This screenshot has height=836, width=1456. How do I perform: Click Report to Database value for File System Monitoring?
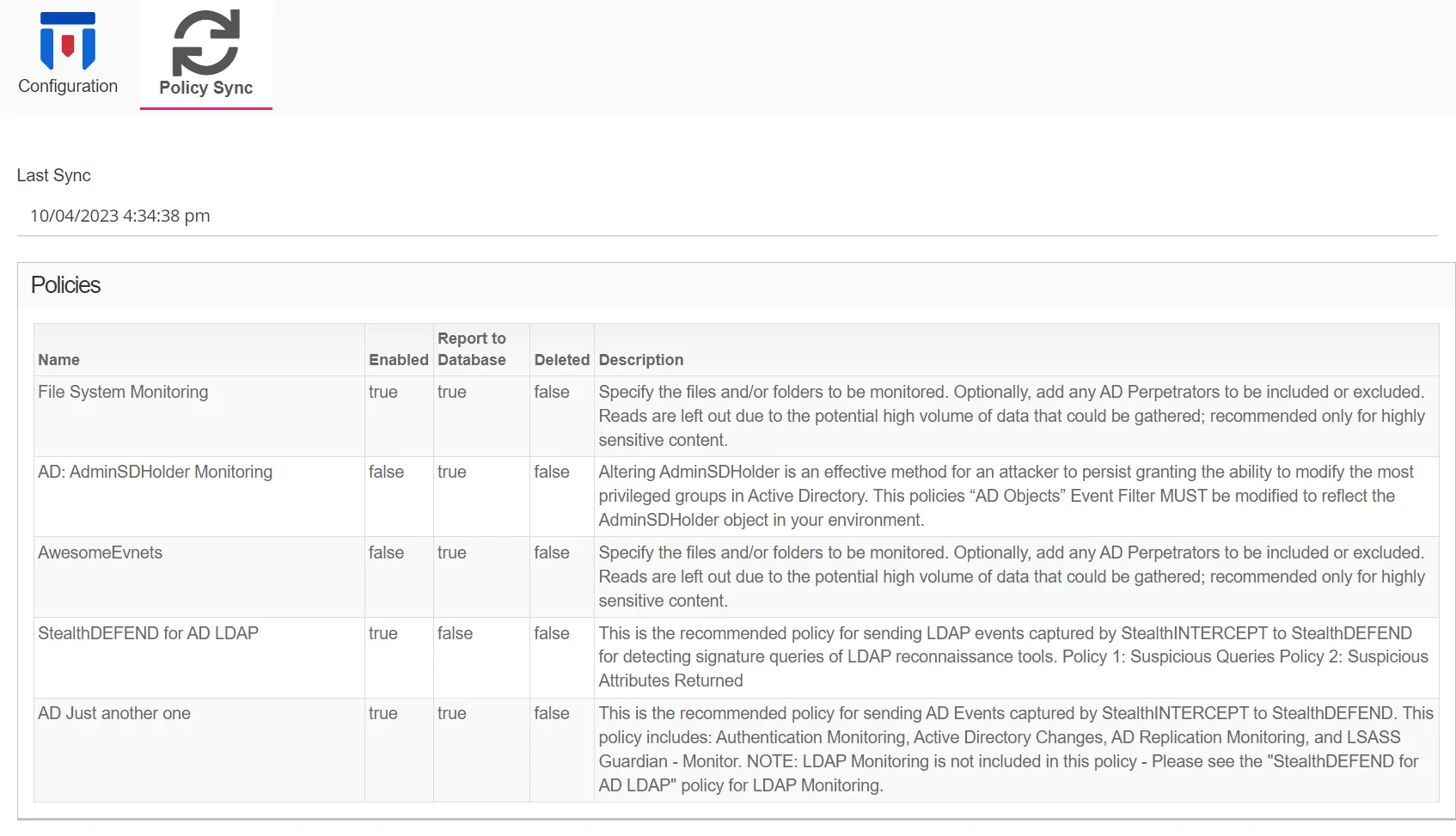pyautogui.click(x=452, y=392)
